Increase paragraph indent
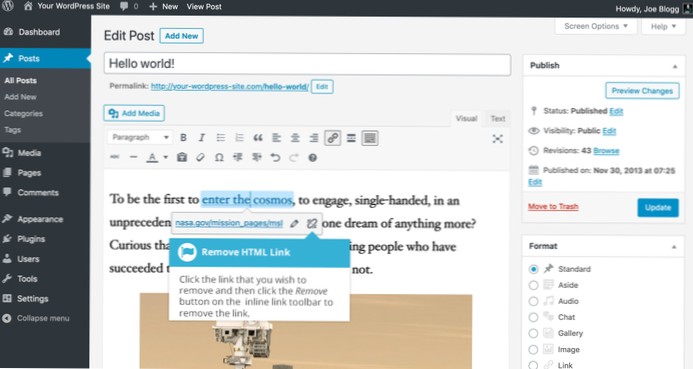 pos(256,157)
